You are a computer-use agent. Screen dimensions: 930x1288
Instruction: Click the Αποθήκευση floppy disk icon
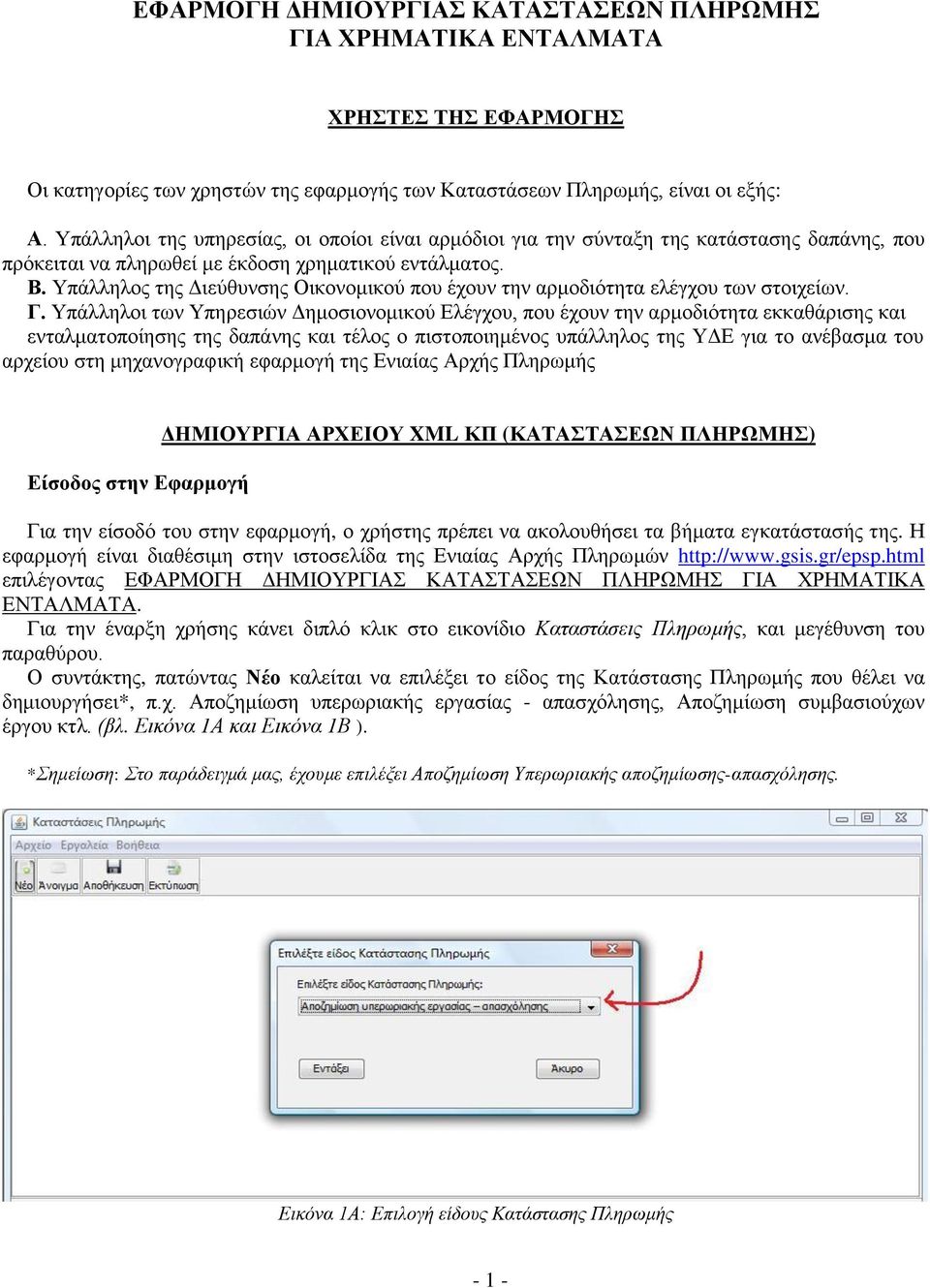[113, 867]
